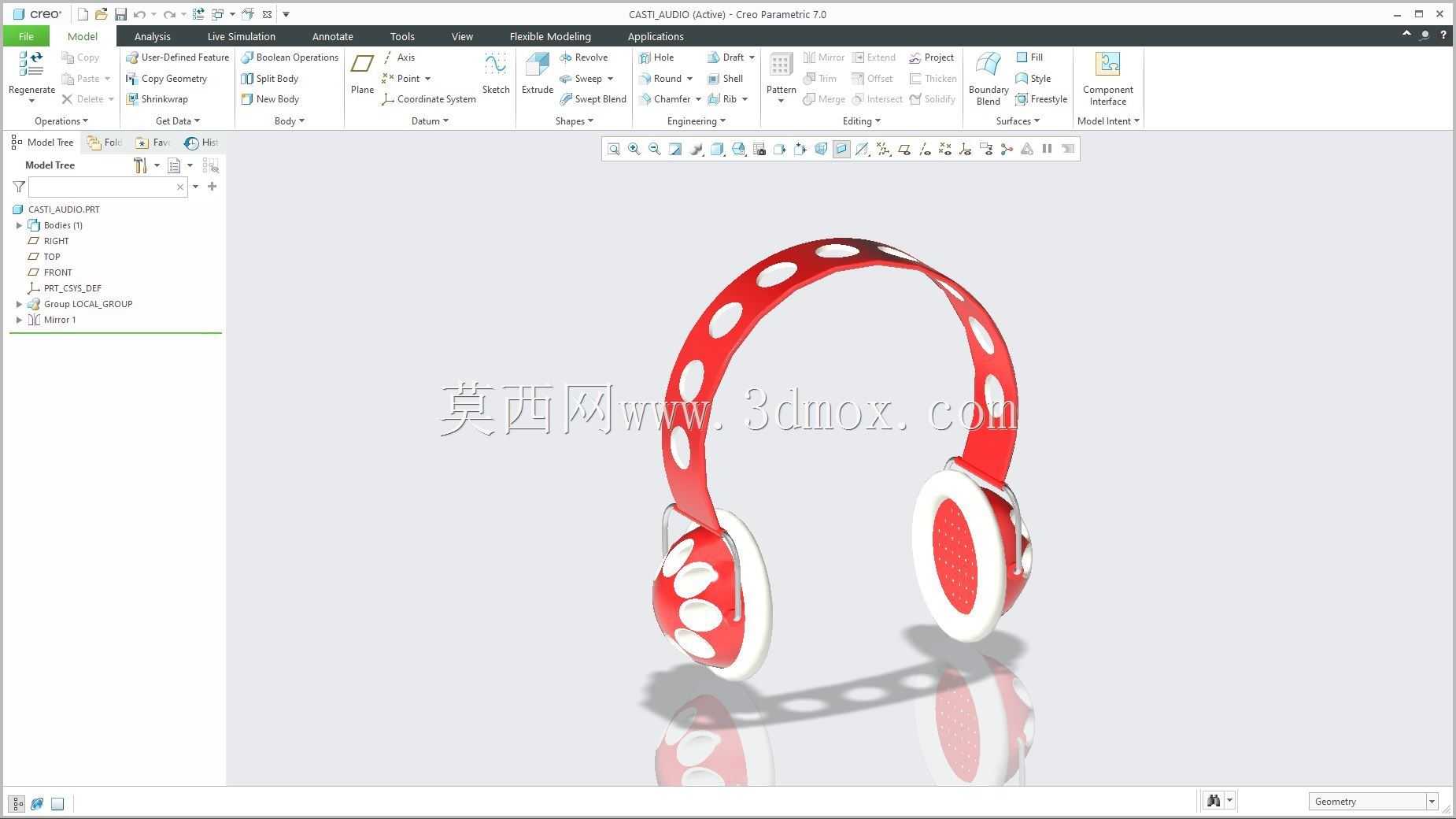1456x819 pixels.
Task: Create a datum Plane
Action: 362,74
